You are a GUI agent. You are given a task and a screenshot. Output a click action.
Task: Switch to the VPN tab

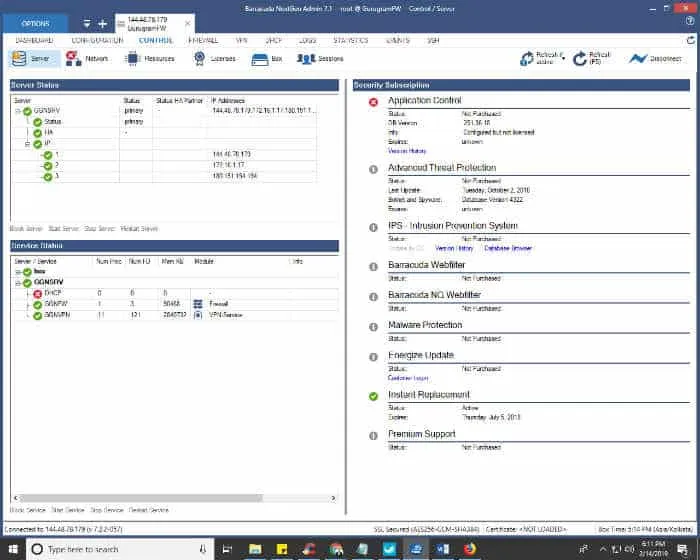[x=242, y=40]
